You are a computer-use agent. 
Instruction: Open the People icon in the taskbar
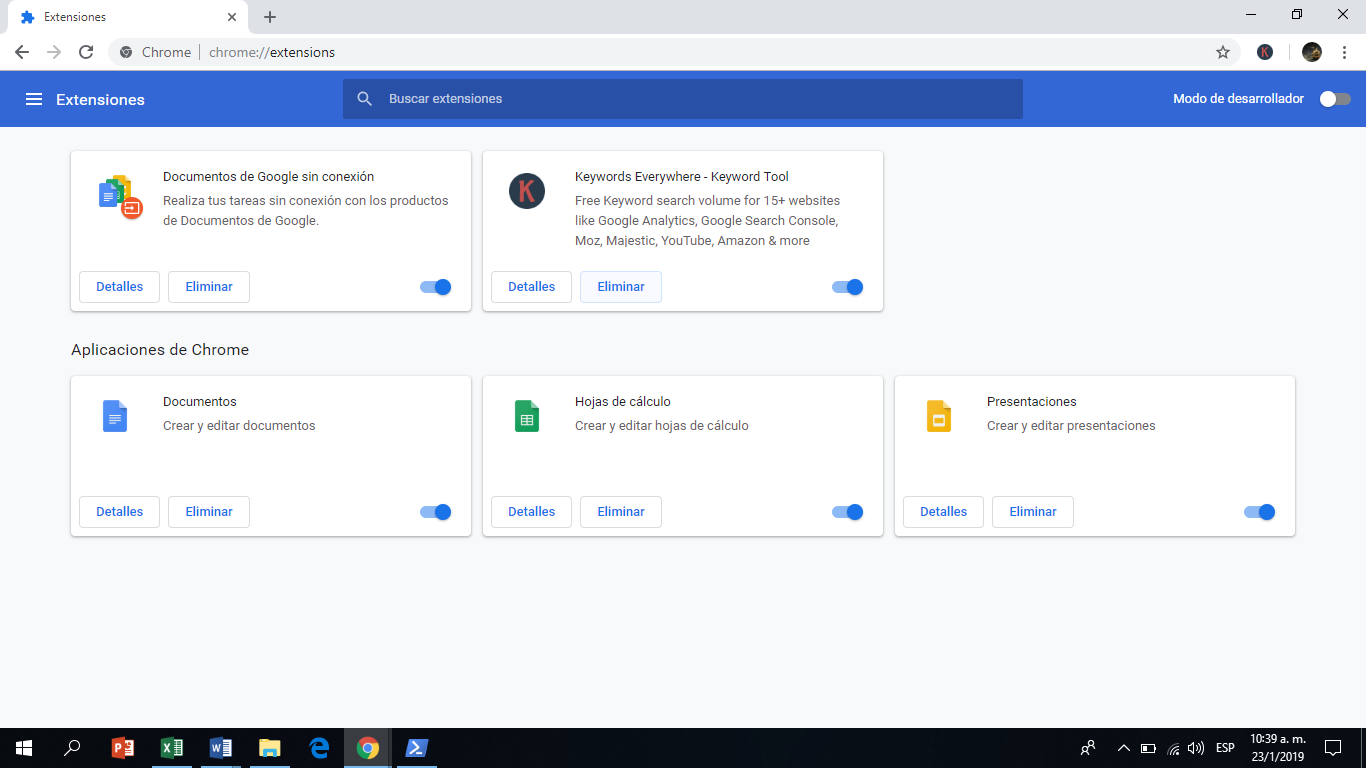point(1088,747)
